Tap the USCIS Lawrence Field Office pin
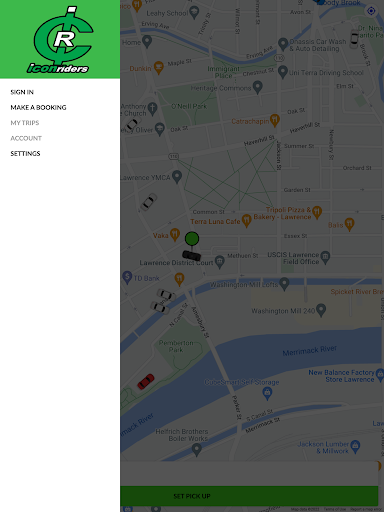This screenshot has height=512, width=384. 325,258
